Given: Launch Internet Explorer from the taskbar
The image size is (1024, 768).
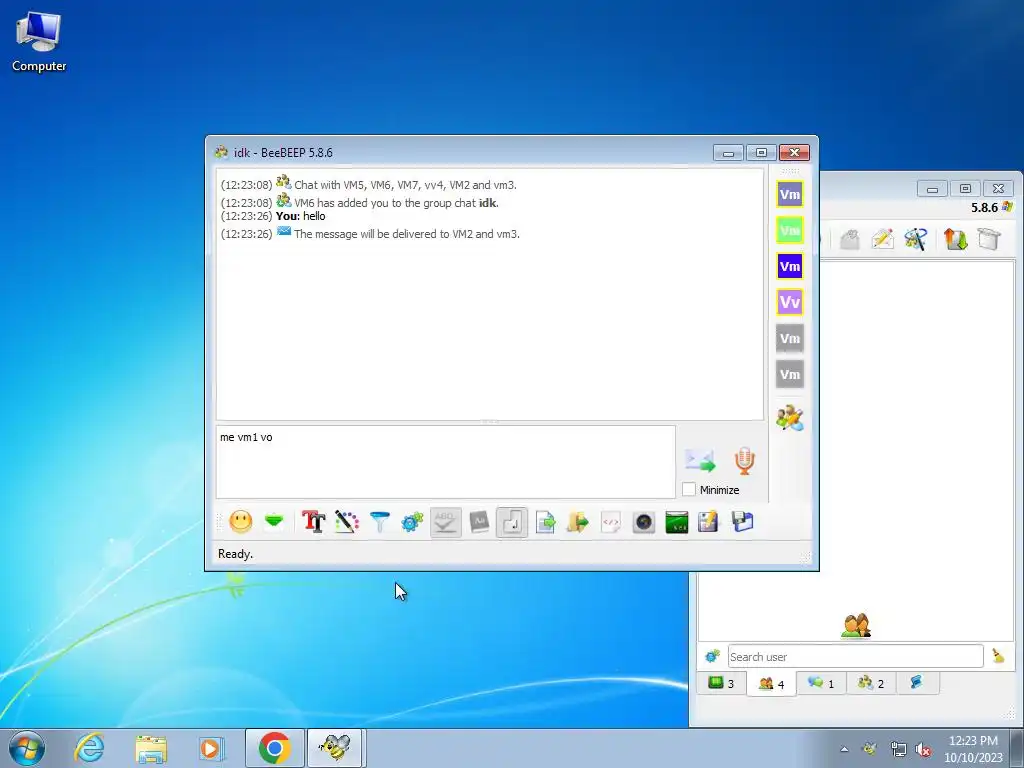Looking at the screenshot, I should (89, 748).
